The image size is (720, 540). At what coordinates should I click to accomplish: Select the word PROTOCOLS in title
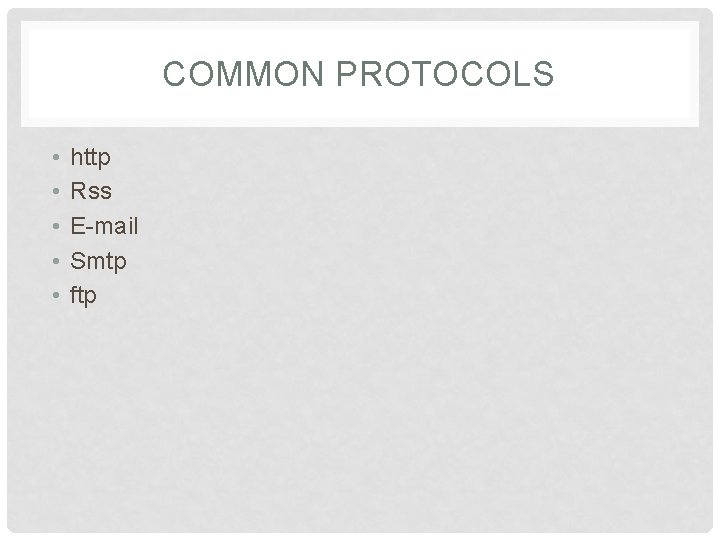(x=445, y=73)
